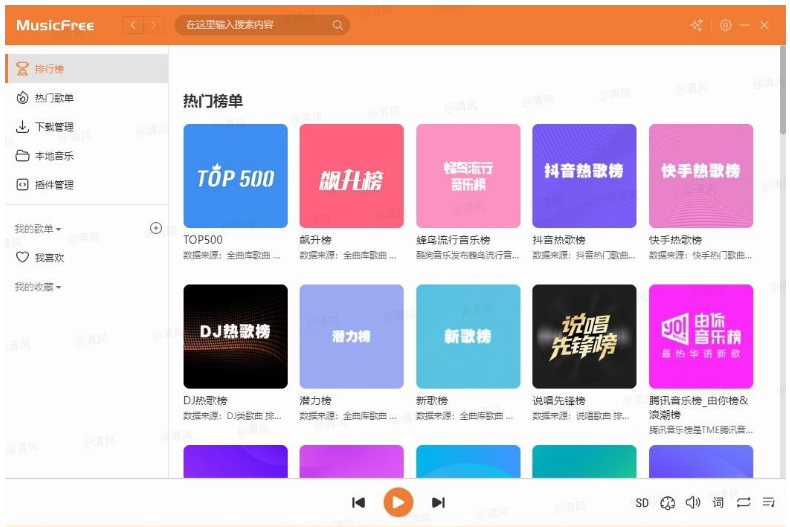Click the vertical scrollbar thumb
This screenshot has width=790, height=527.
click(x=782, y=89)
